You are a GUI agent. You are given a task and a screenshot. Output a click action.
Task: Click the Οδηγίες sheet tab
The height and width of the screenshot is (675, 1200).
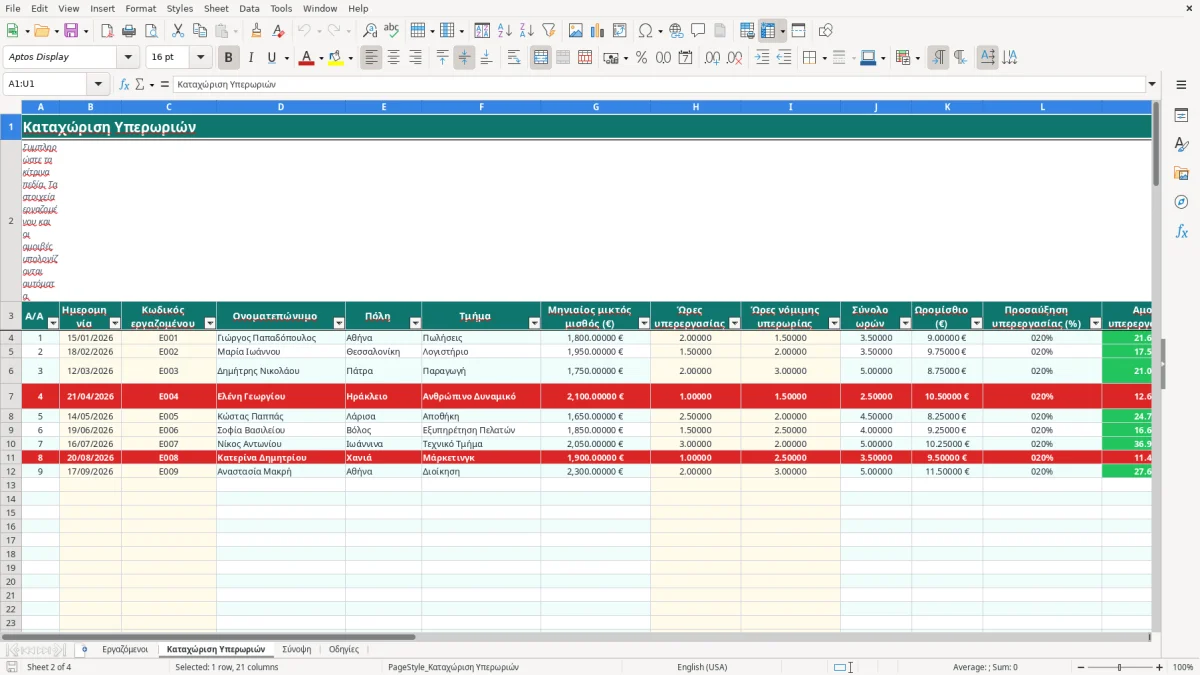click(x=344, y=650)
